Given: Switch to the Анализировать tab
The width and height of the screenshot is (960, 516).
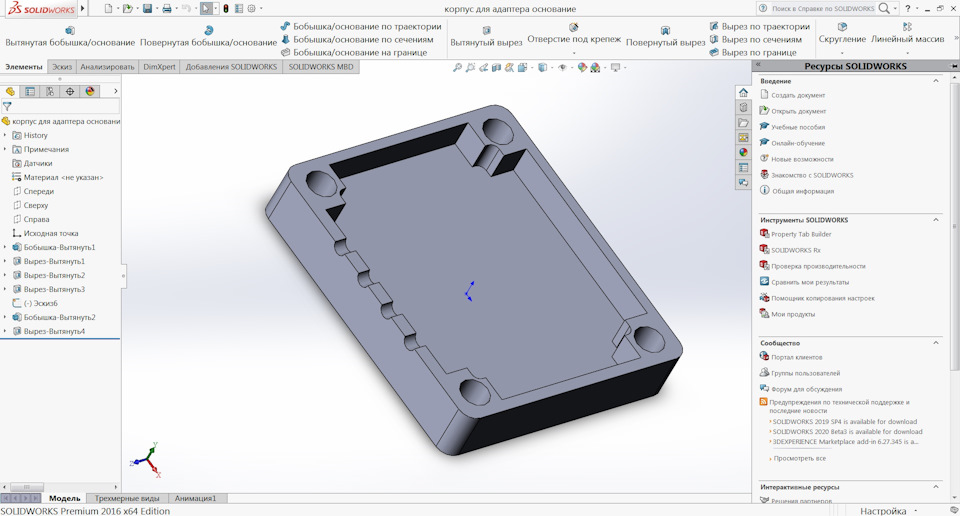Looking at the screenshot, I should pyautogui.click(x=107, y=67).
